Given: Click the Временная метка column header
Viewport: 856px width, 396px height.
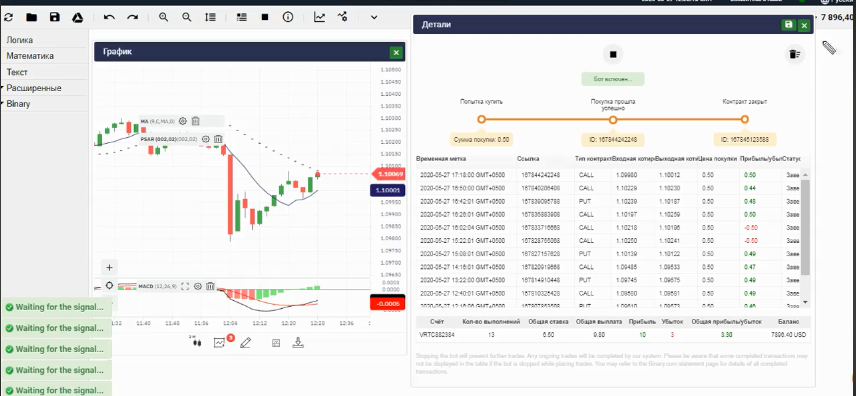Looking at the screenshot, I should (x=441, y=159).
